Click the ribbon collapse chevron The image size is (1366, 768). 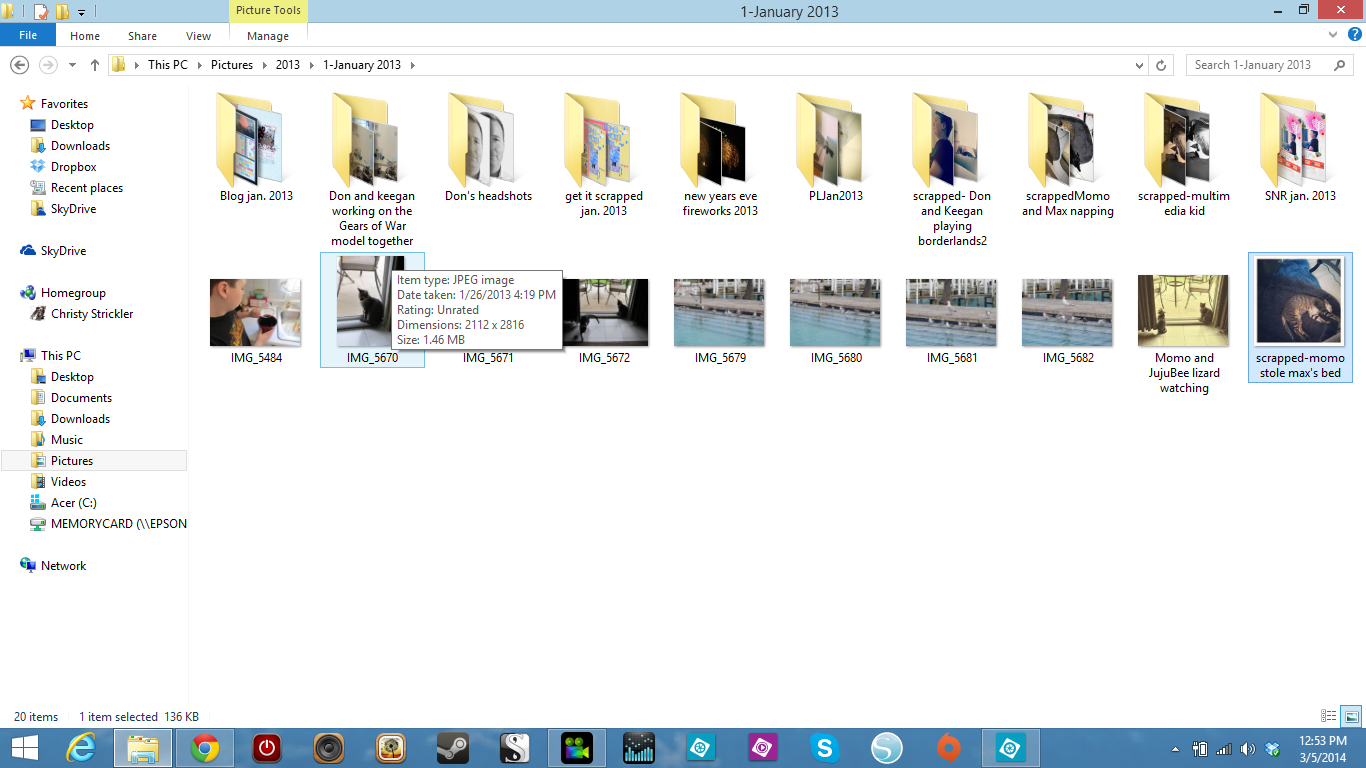tap(1333, 33)
